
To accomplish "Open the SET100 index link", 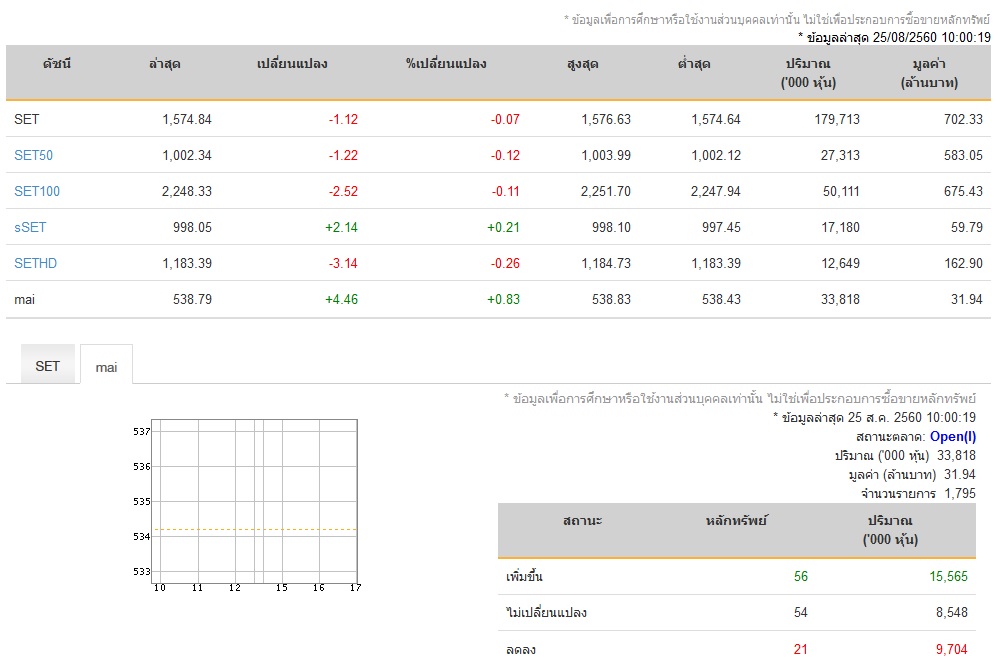I will [x=37, y=191].
